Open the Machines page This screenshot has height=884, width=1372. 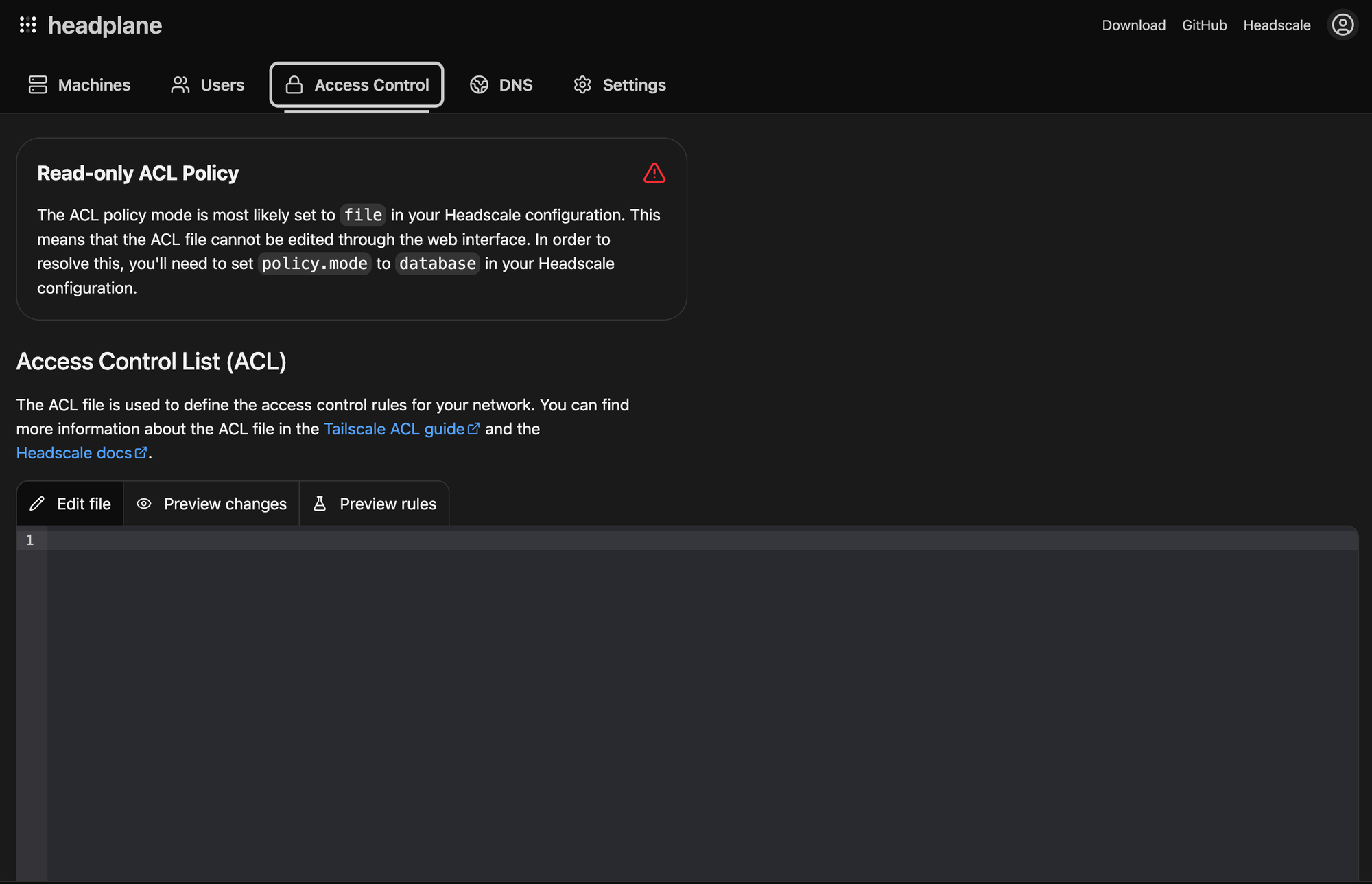pyautogui.click(x=94, y=85)
